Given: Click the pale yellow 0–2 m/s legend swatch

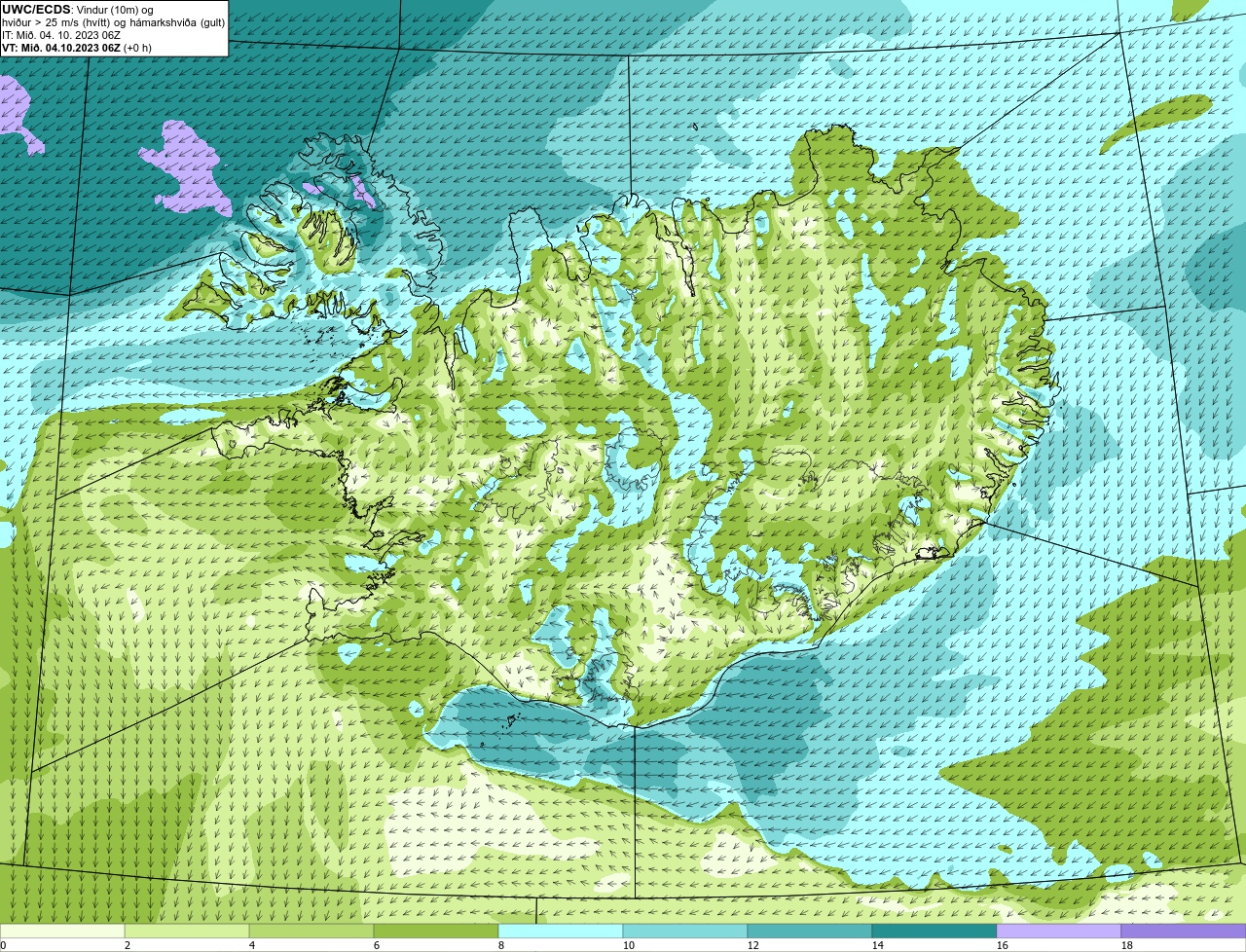Looking at the screenshot, I should point(62,931).
